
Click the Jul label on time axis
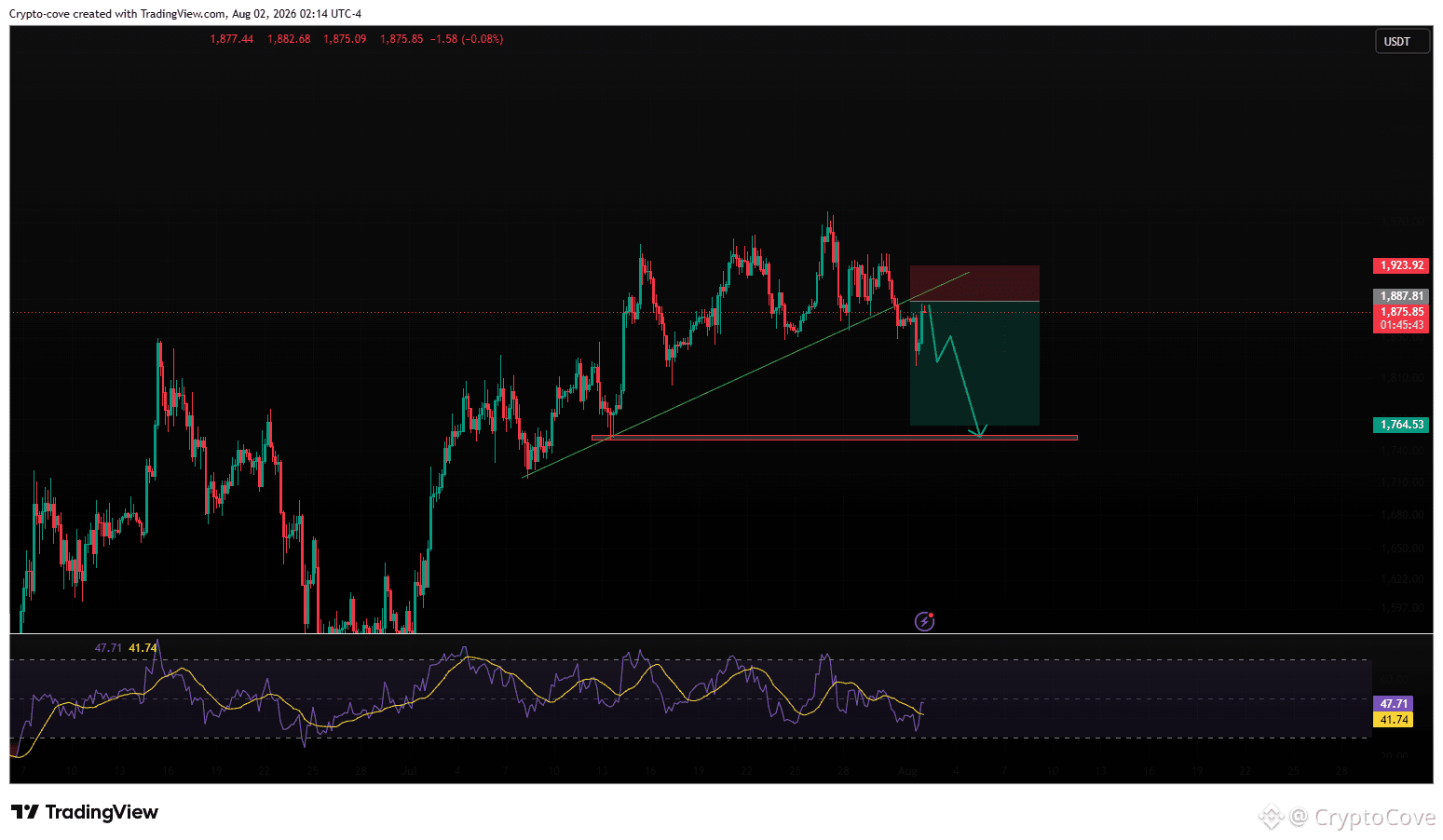click(408, 771)
